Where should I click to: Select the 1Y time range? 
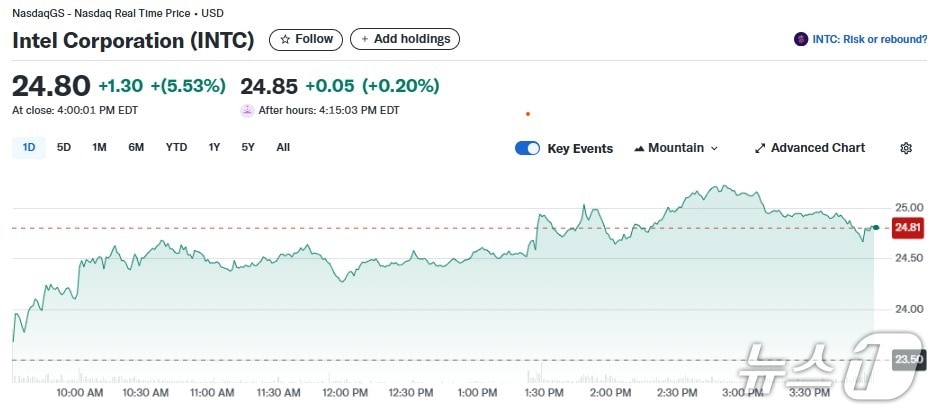pos(214,147)
